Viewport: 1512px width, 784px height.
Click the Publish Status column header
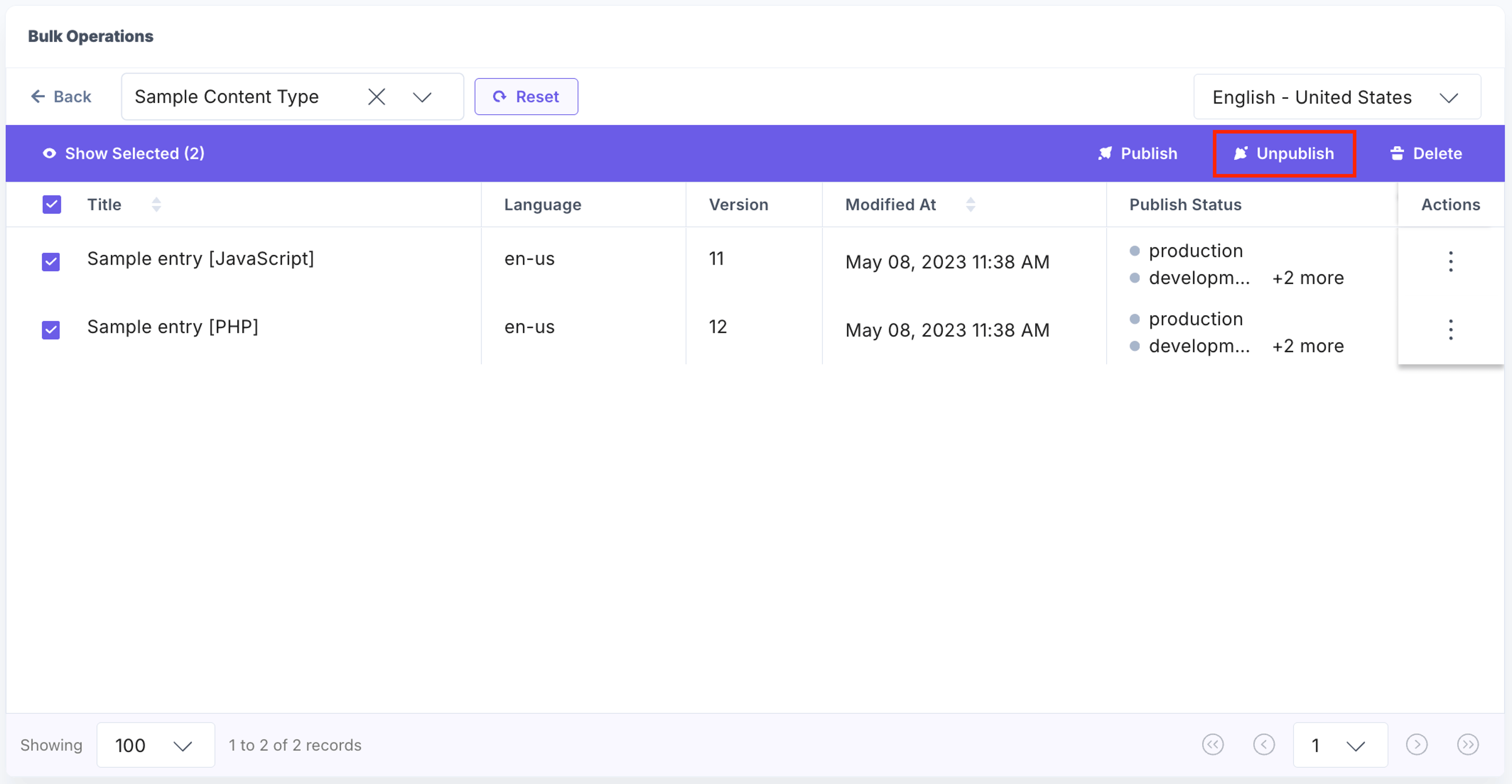point(1185,204)
